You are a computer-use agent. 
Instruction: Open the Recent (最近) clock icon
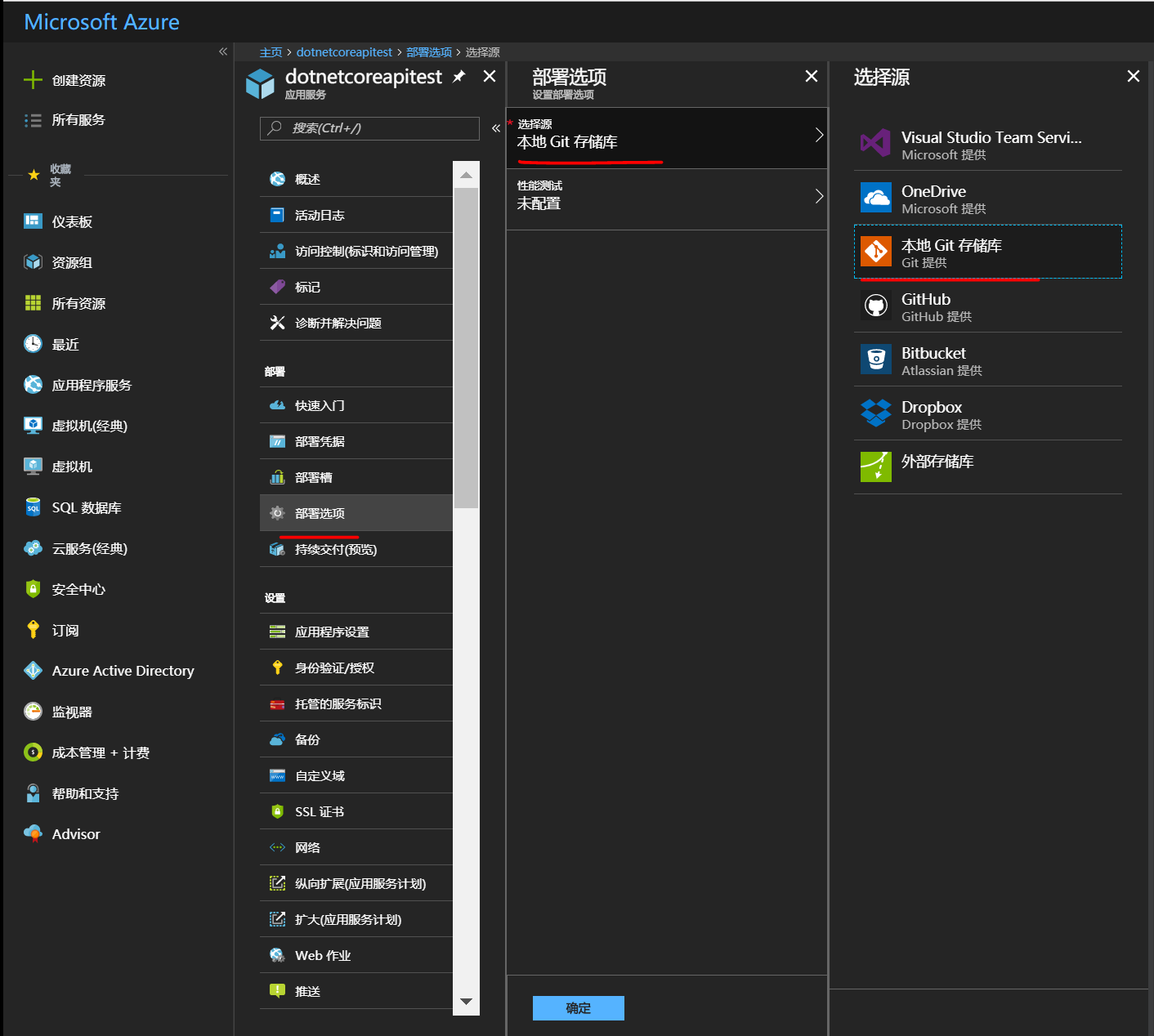[33, 344]
